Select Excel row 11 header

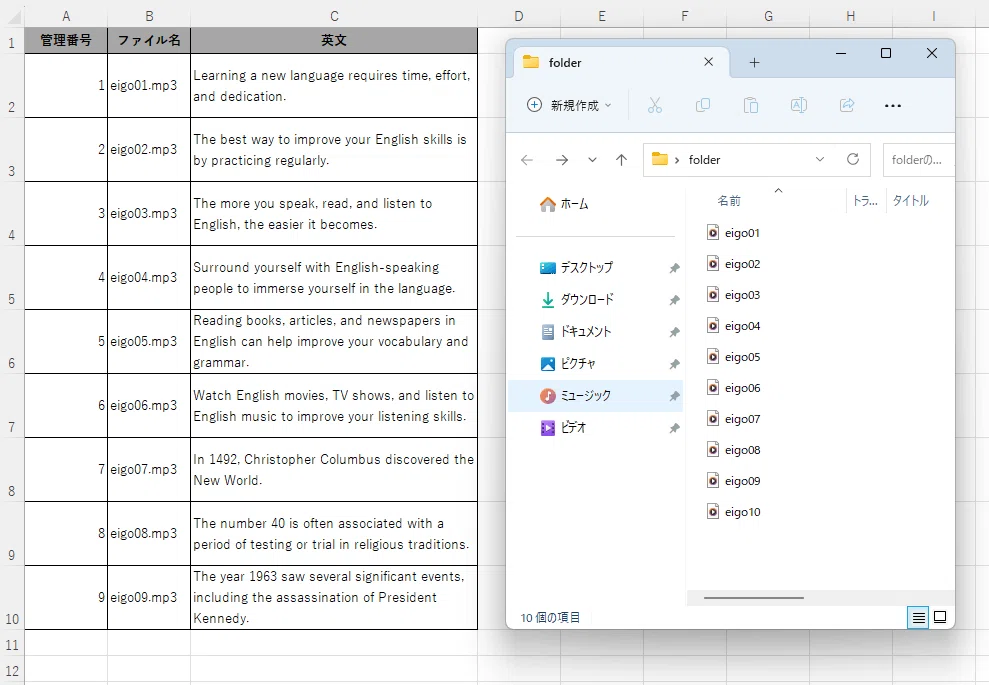coord(12,645)
